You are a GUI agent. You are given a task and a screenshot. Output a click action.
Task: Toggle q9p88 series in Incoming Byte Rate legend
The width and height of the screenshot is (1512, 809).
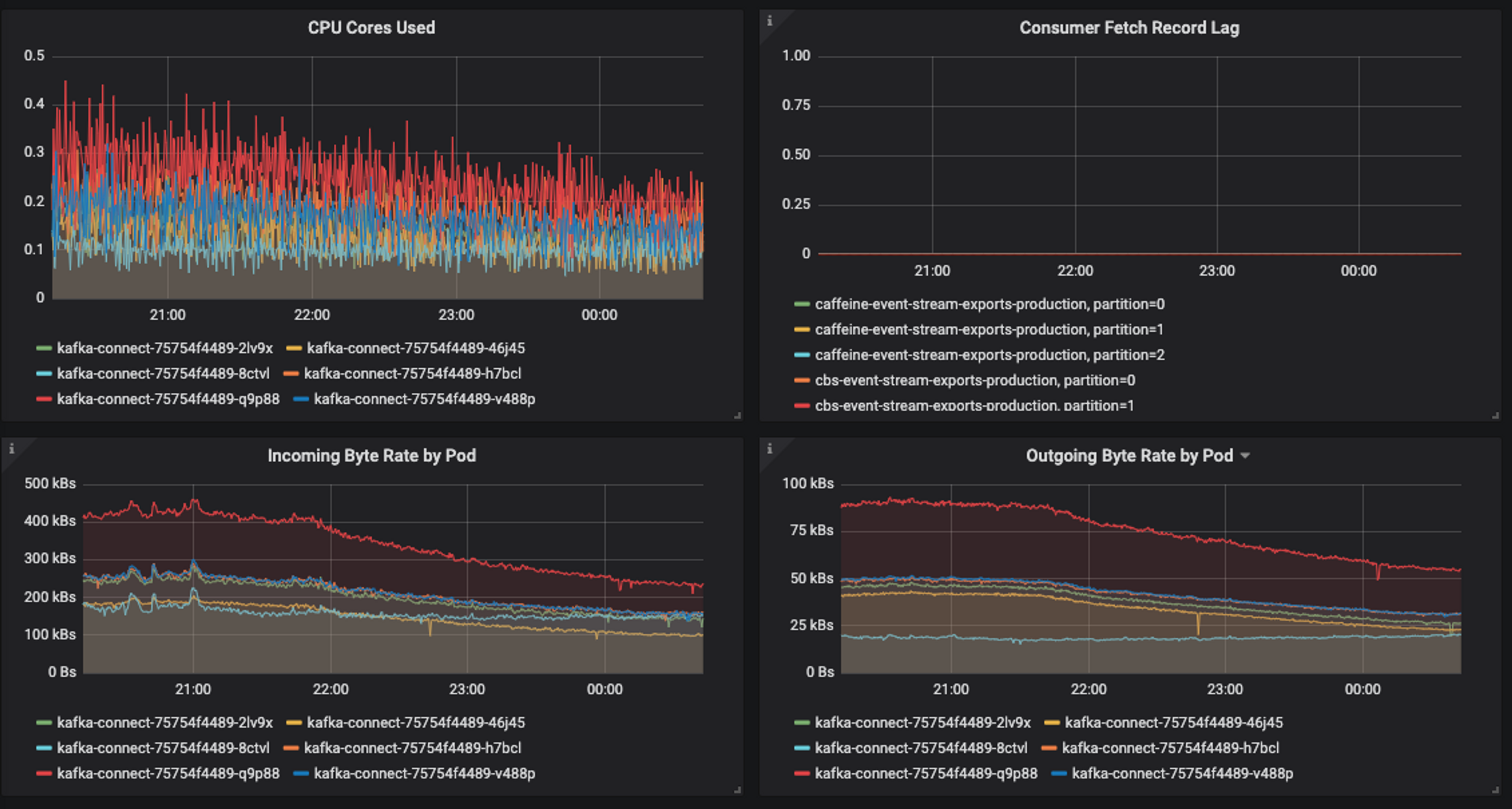click(x=168, y=774)
